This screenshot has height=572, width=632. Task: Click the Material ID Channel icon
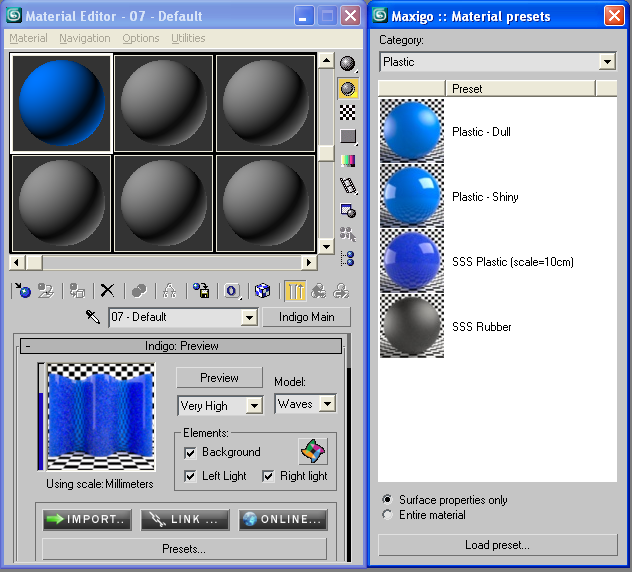(x=232, y=291)
